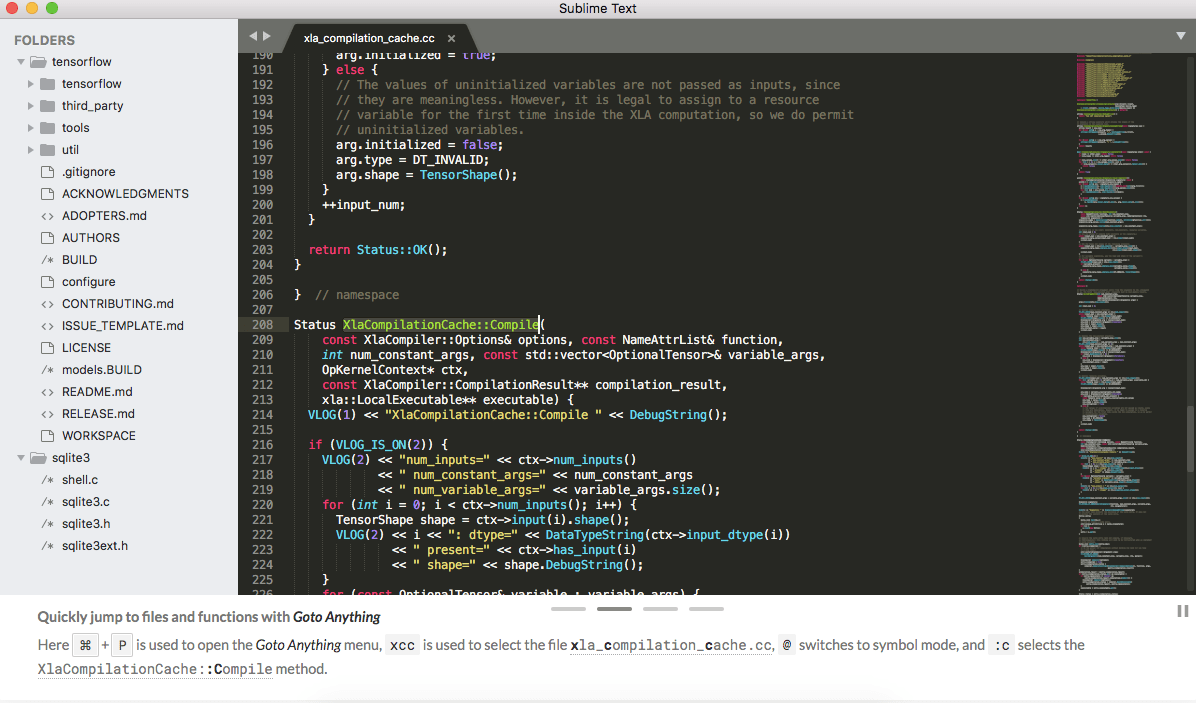
Task: Jump to the second tutorial slide dot
Action: 614,608
